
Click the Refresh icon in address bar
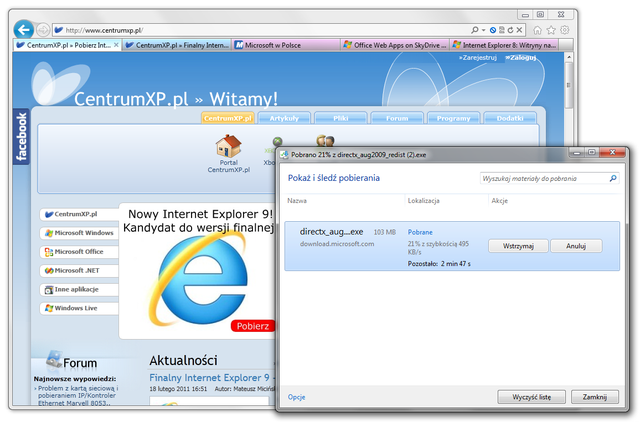(510, 30)
